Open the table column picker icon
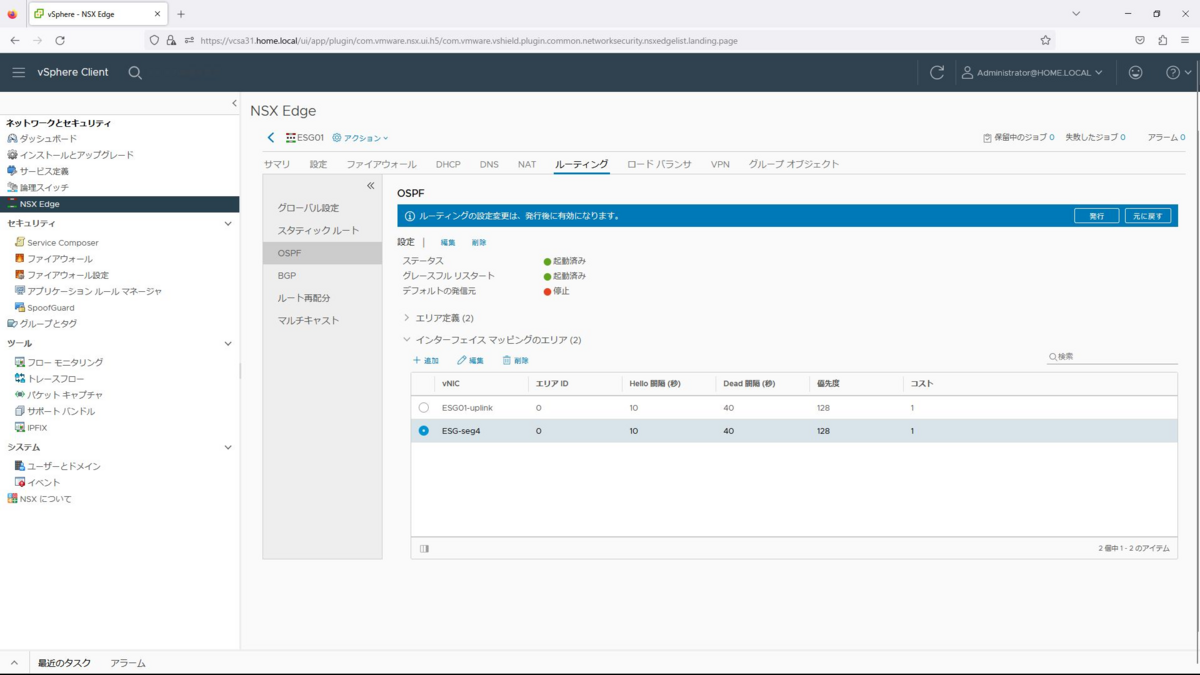1200x675 pixels. click(425, 549)
